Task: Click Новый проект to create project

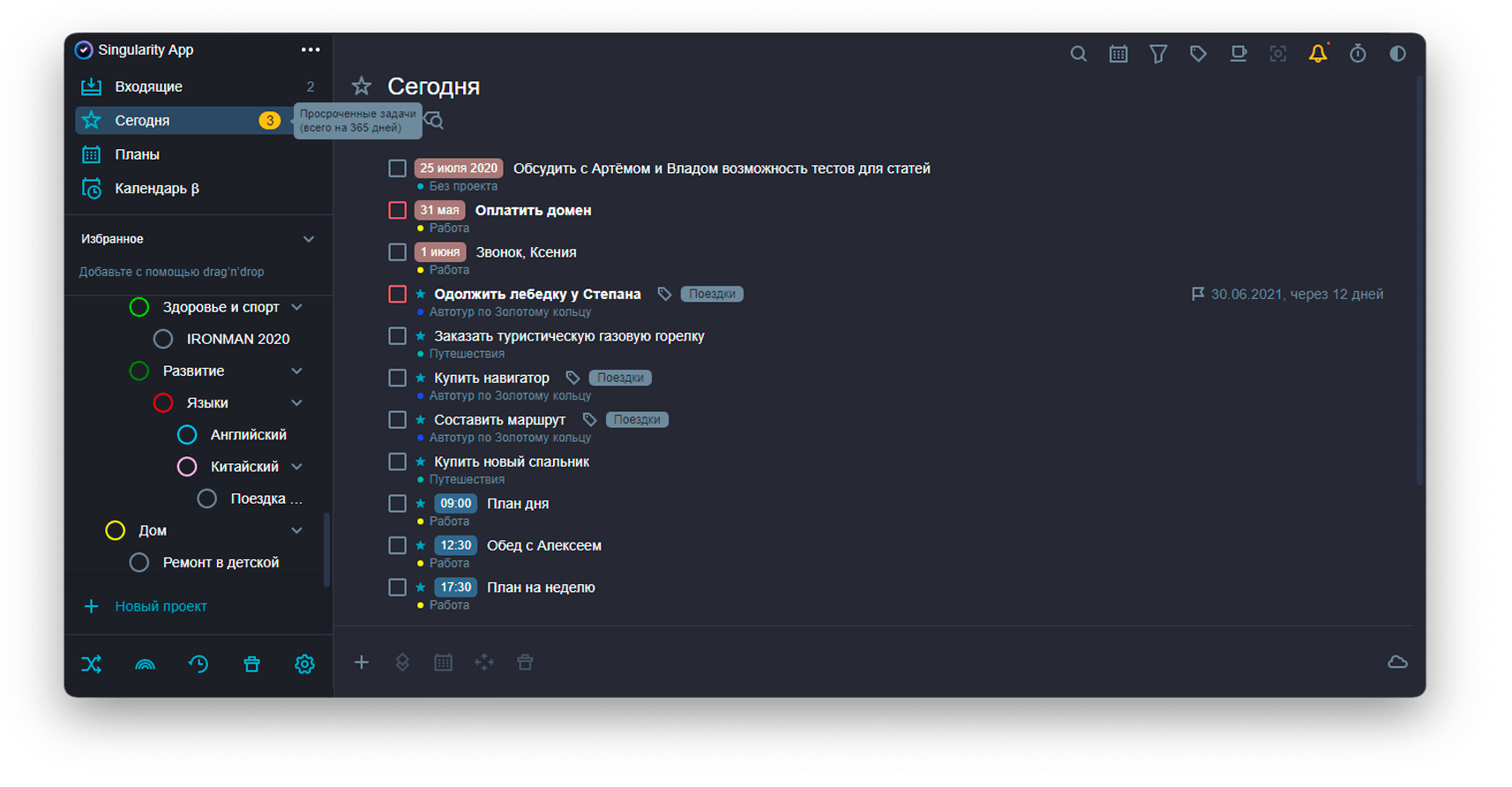Action: (161, 606)
